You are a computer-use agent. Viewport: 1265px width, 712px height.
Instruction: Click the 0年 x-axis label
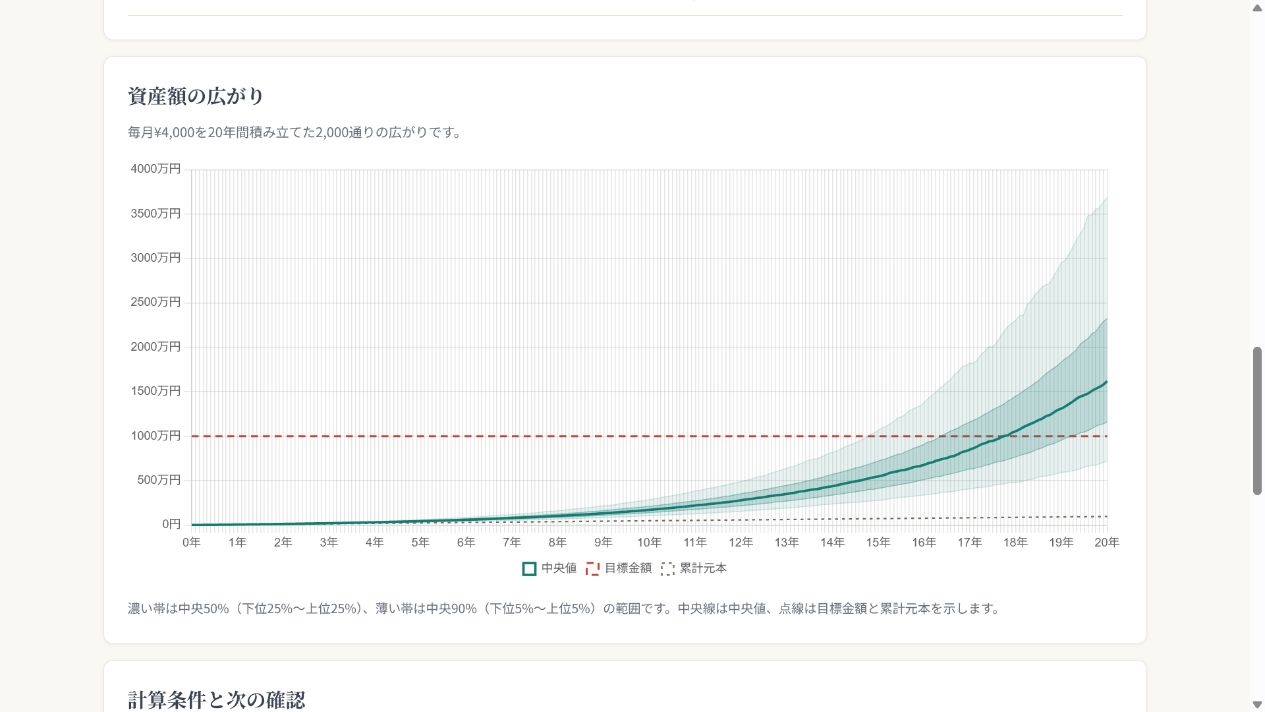191,542
